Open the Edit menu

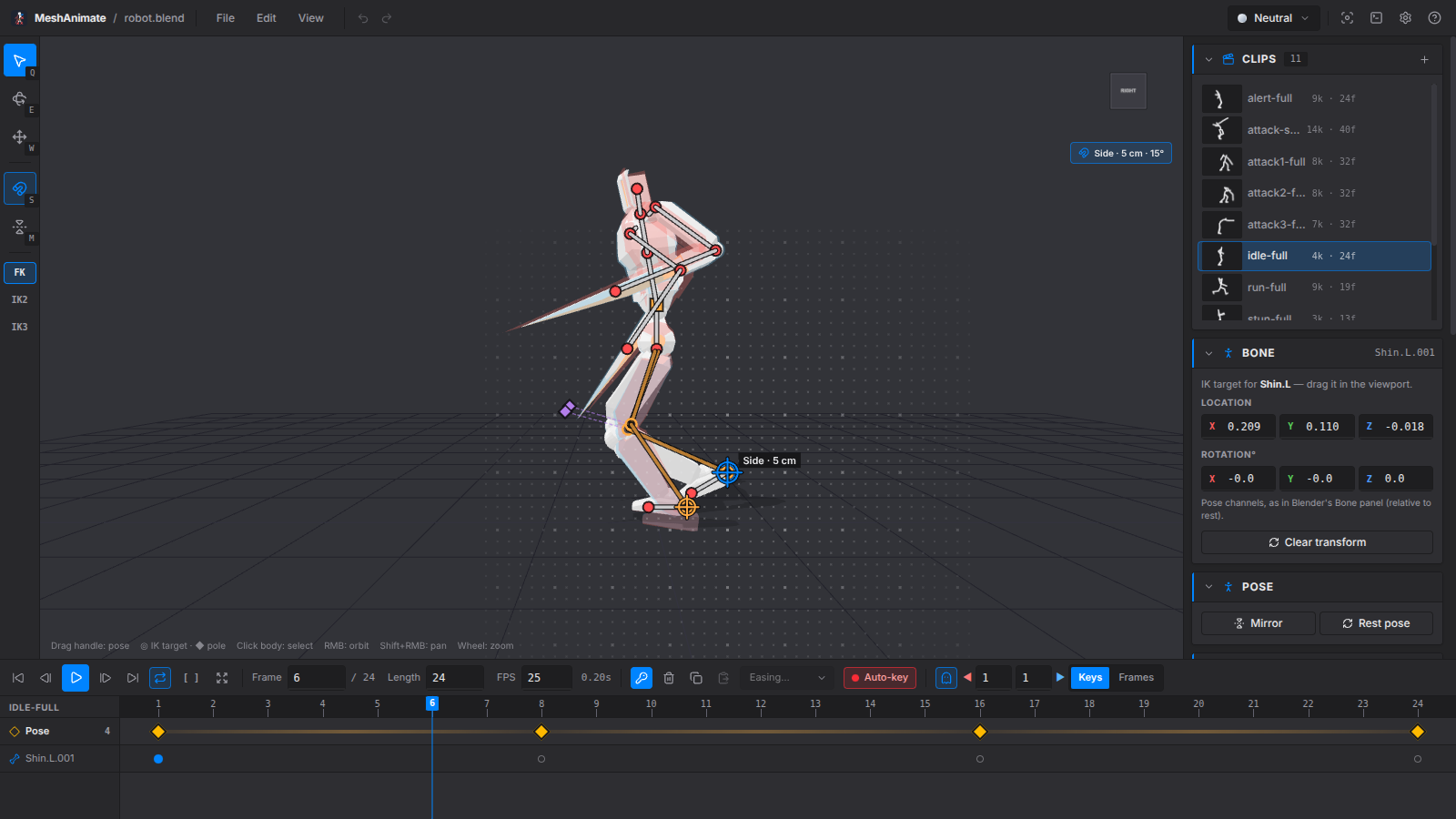267,18
